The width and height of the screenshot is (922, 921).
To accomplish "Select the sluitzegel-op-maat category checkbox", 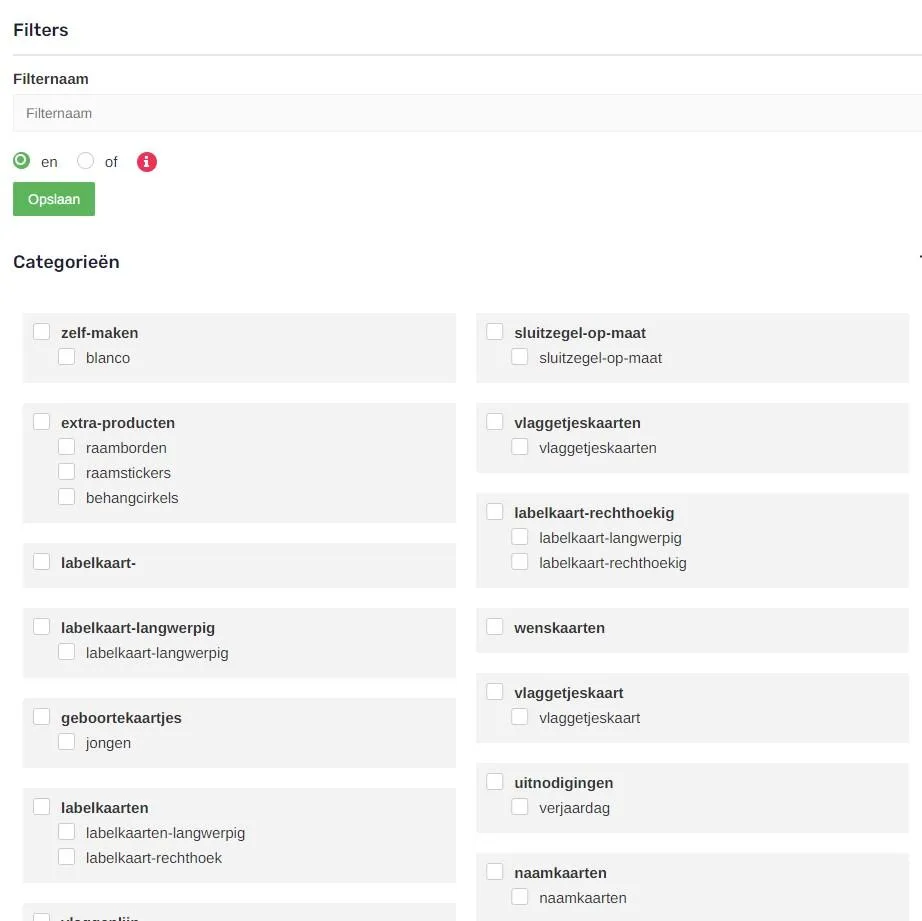I will [494, 331].
